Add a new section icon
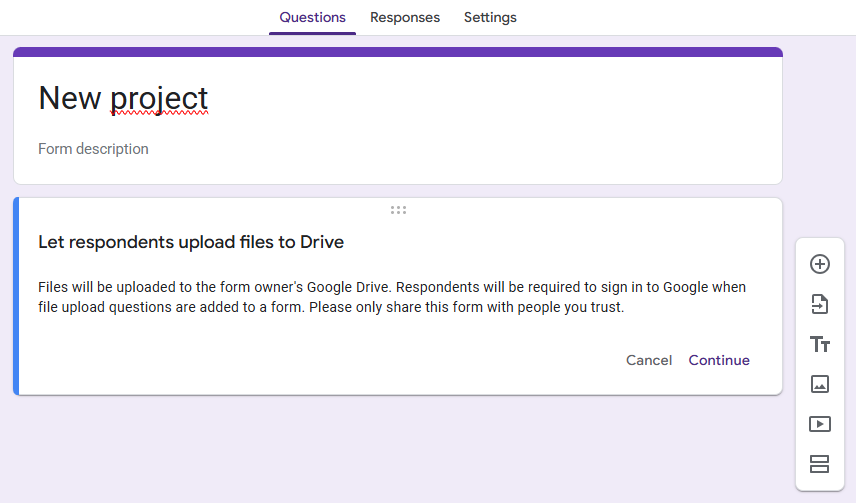Screen dimensions: 856x503 [x=819, y=464]
